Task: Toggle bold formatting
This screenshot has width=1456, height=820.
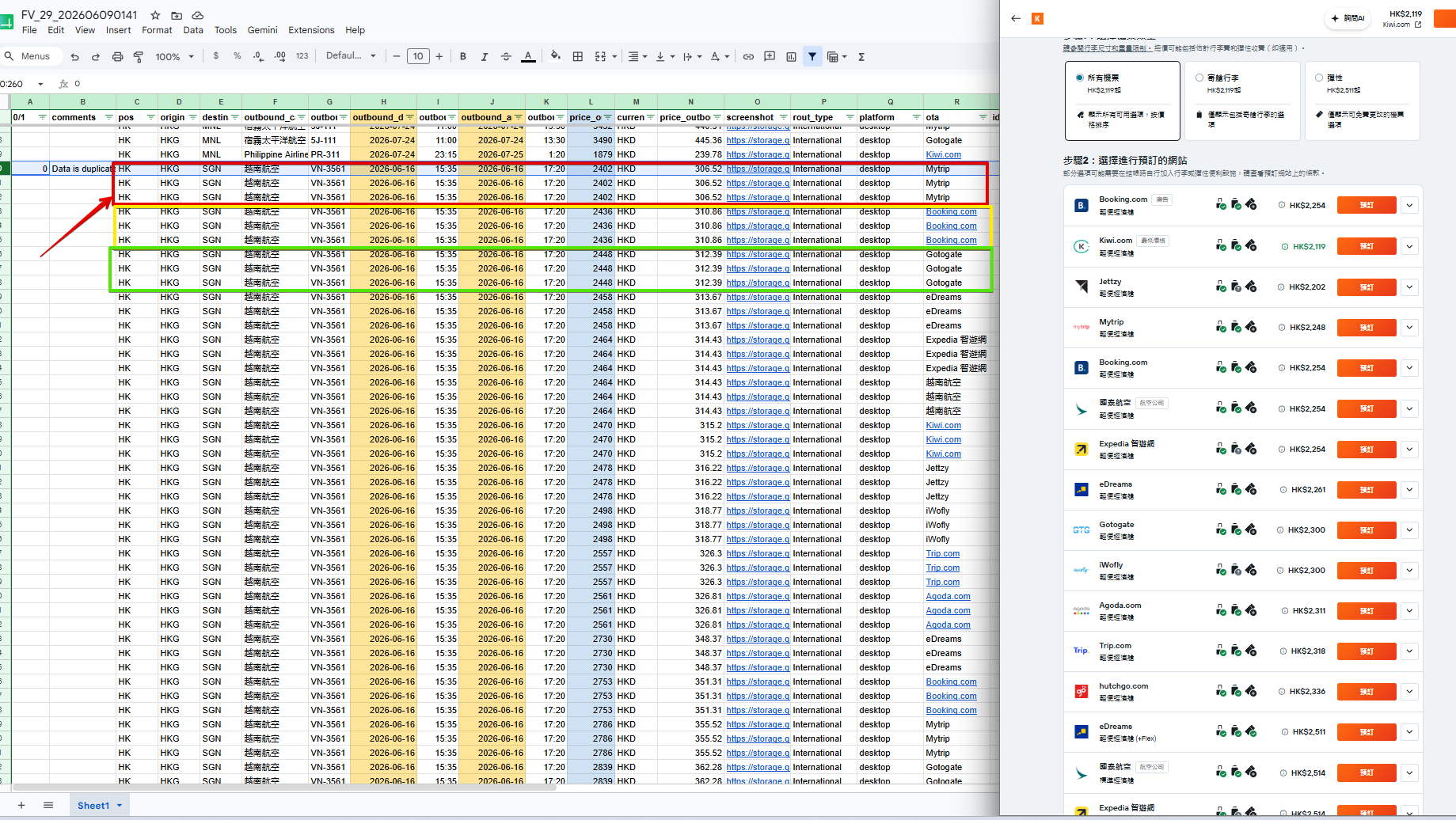Action: (x=463, y=56)
